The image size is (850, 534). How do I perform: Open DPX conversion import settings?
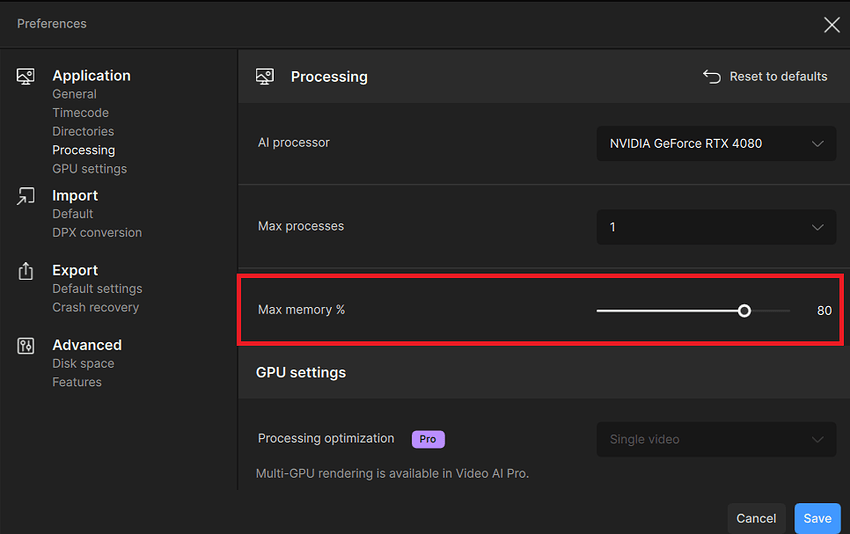(x=97, y=233)
